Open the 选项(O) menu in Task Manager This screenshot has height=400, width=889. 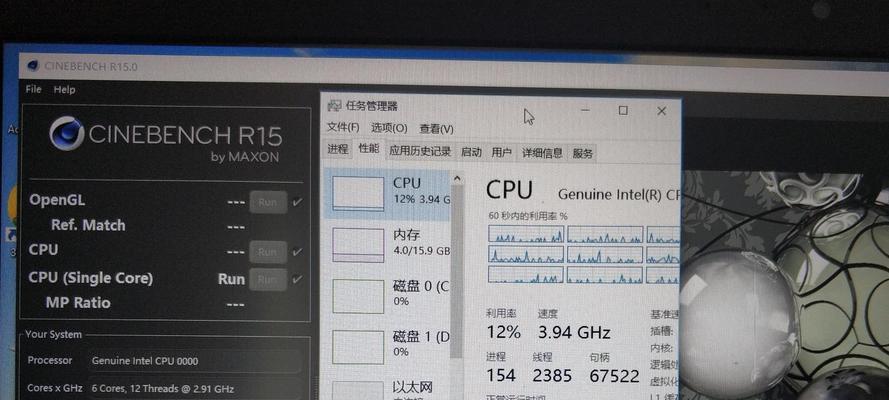pos(389,128)
